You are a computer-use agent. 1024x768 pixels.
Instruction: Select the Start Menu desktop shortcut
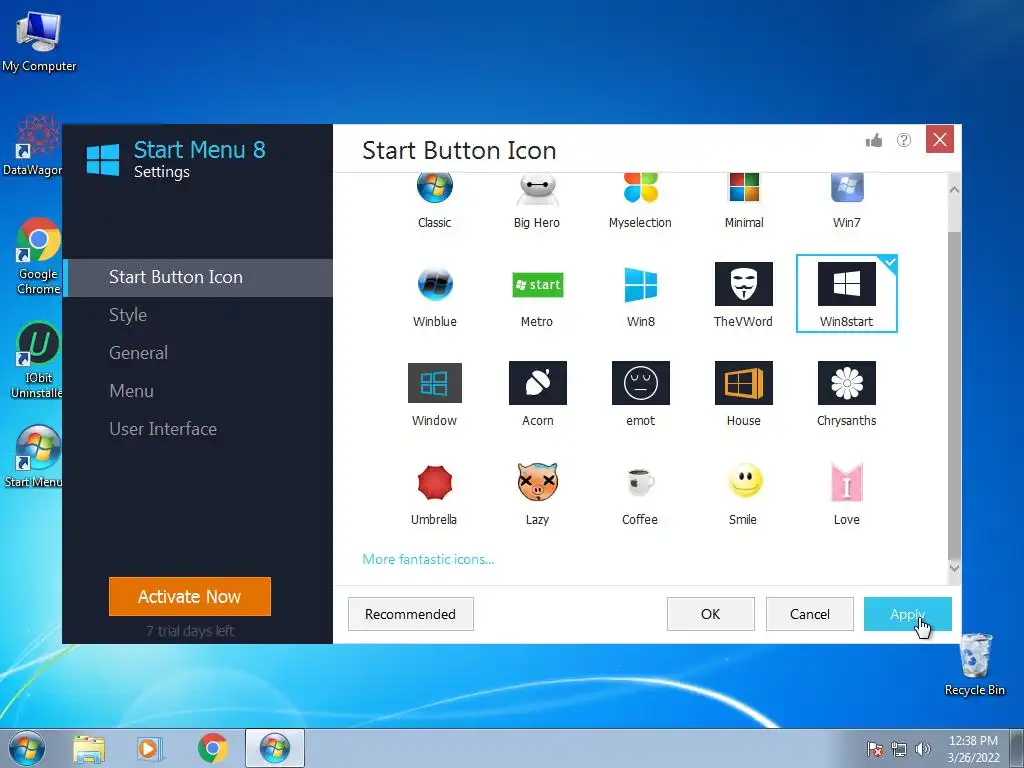coord(34,456)
